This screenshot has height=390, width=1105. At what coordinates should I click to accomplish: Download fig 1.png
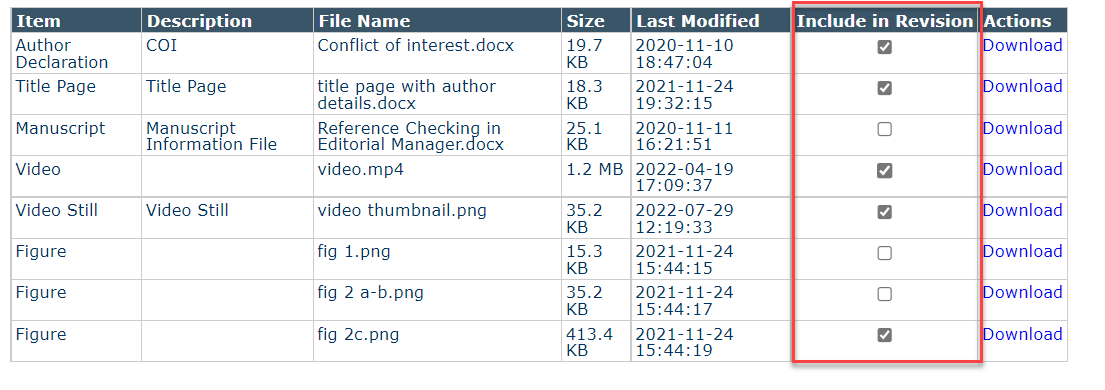point(1023,251)
